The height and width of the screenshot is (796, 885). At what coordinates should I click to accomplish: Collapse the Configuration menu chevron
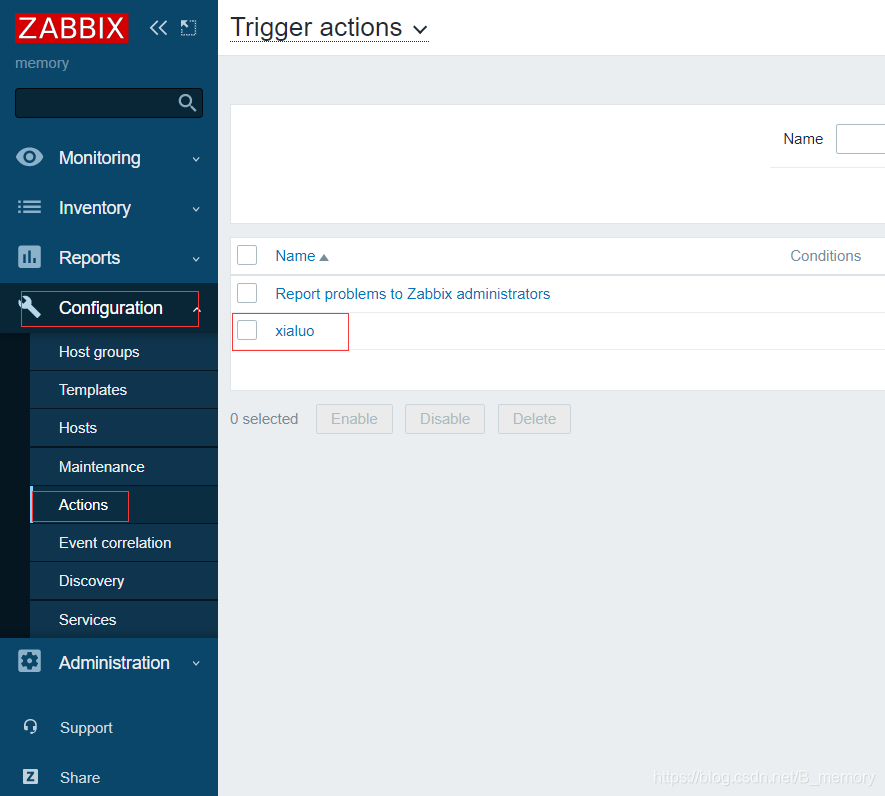[196, 309]
